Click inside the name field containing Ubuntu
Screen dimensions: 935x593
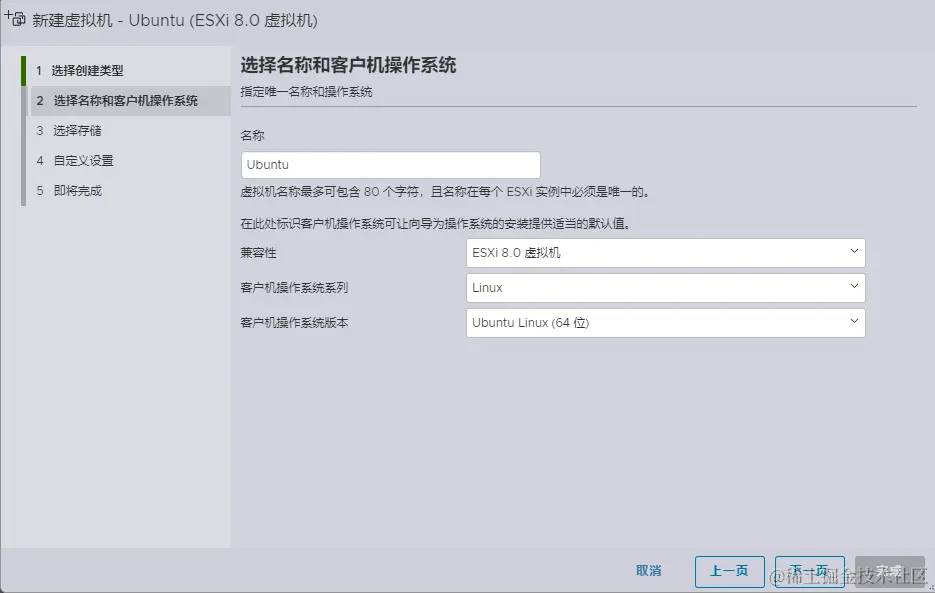click(x=390, y=164)
